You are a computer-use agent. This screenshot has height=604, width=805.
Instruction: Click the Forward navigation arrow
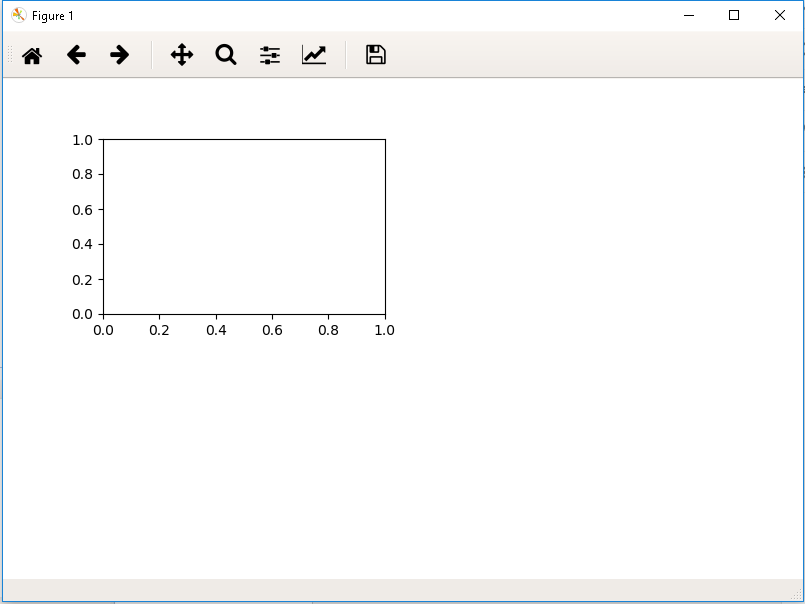coord(119,55)
